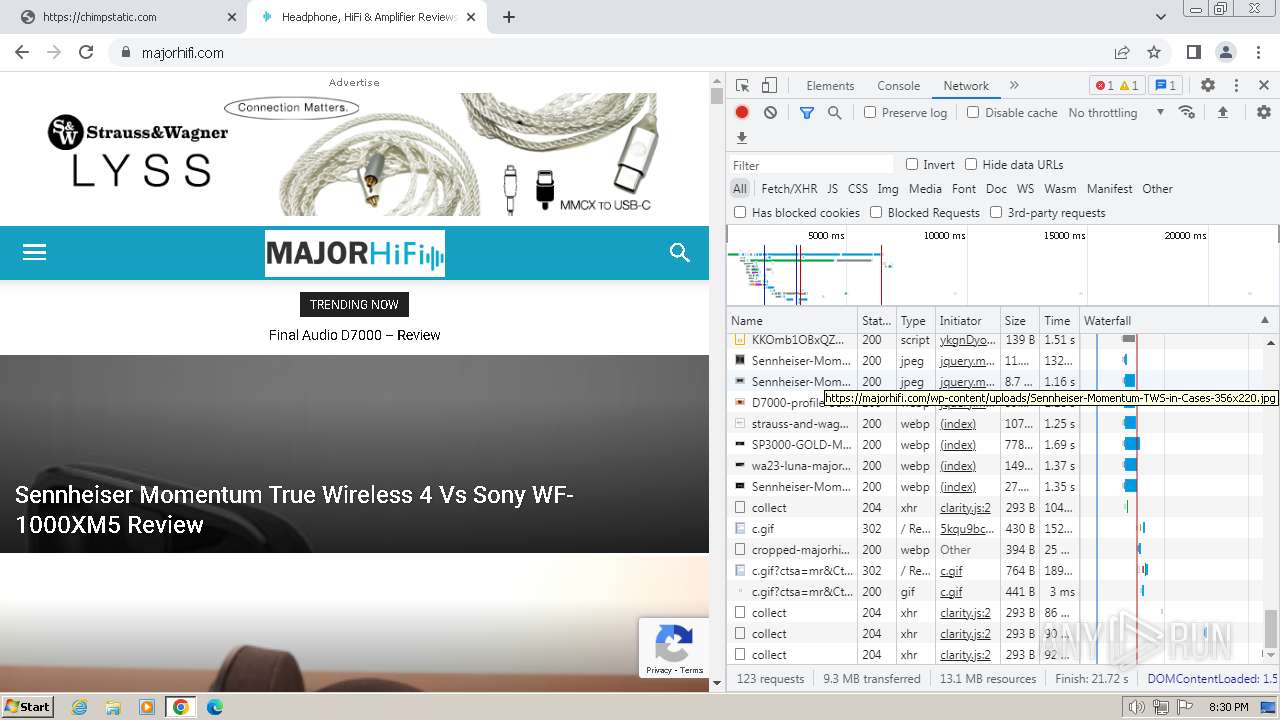Open the network conditions wifi icon

pyautogui.click(x=1187, y=112)
